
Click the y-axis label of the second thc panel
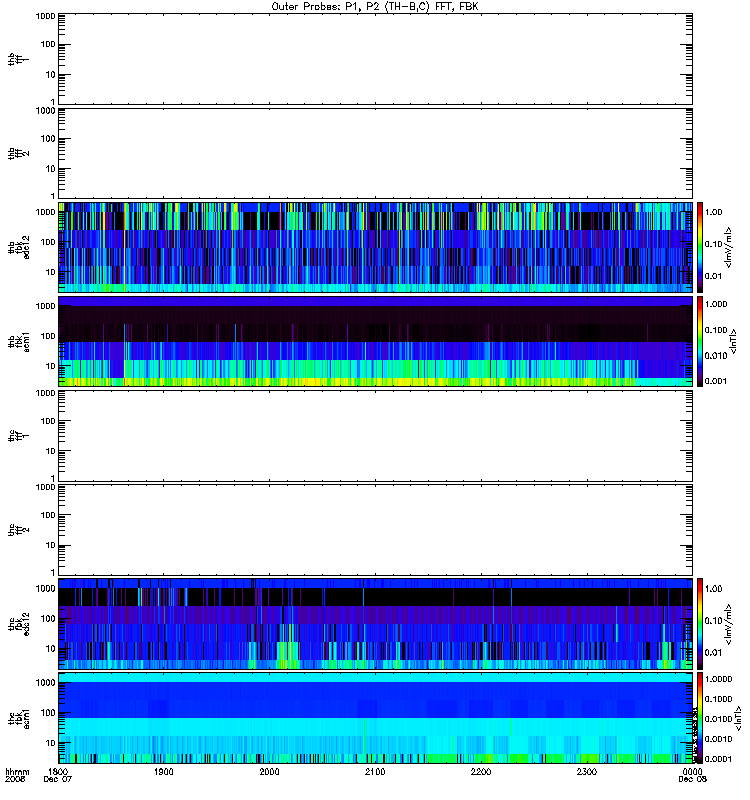[x=19, y=530]
